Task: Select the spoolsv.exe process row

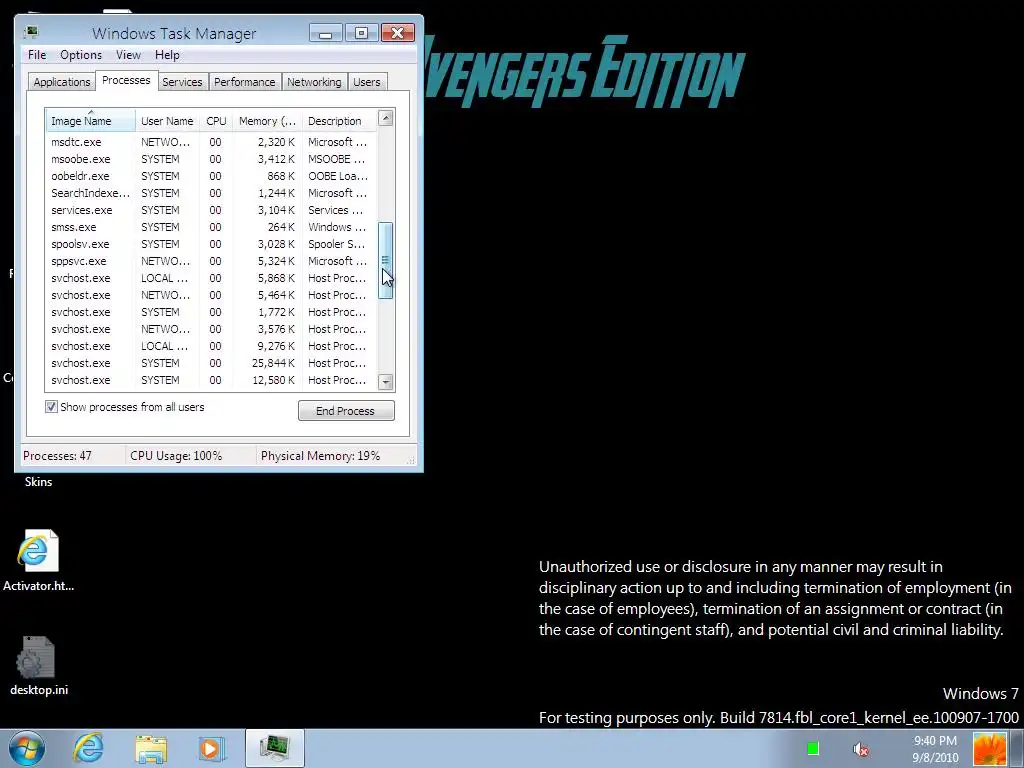Action: pyautogui.click(x=211, y=244)
